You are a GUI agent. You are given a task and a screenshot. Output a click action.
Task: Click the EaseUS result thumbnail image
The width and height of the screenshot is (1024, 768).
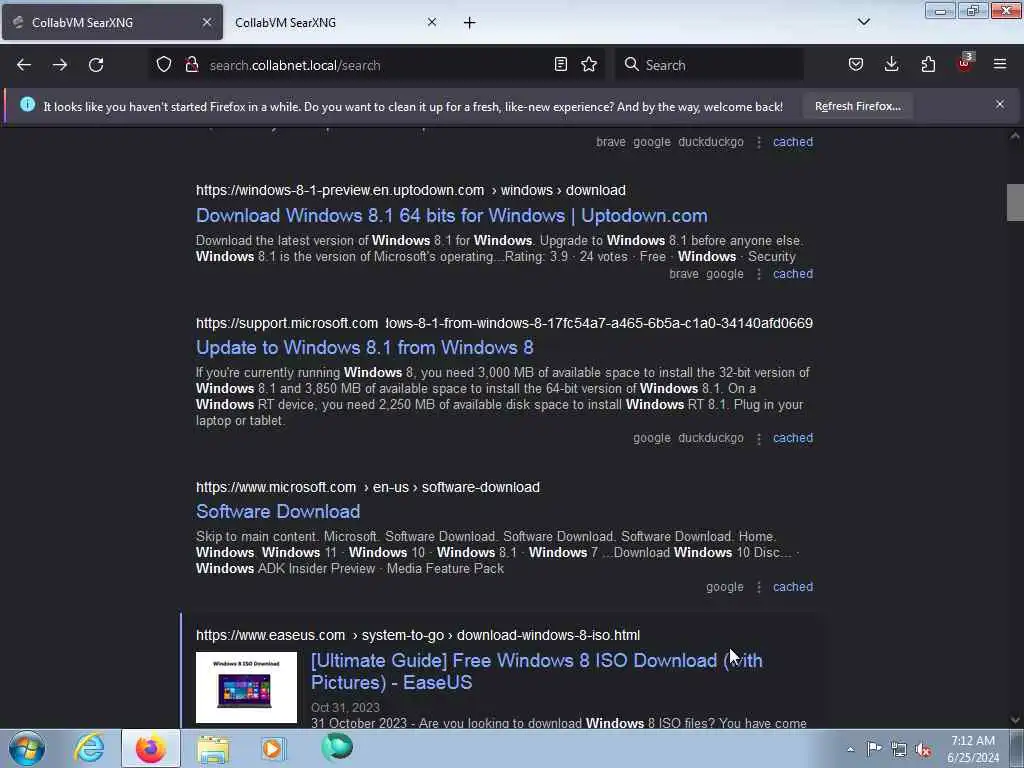(246, 687)
